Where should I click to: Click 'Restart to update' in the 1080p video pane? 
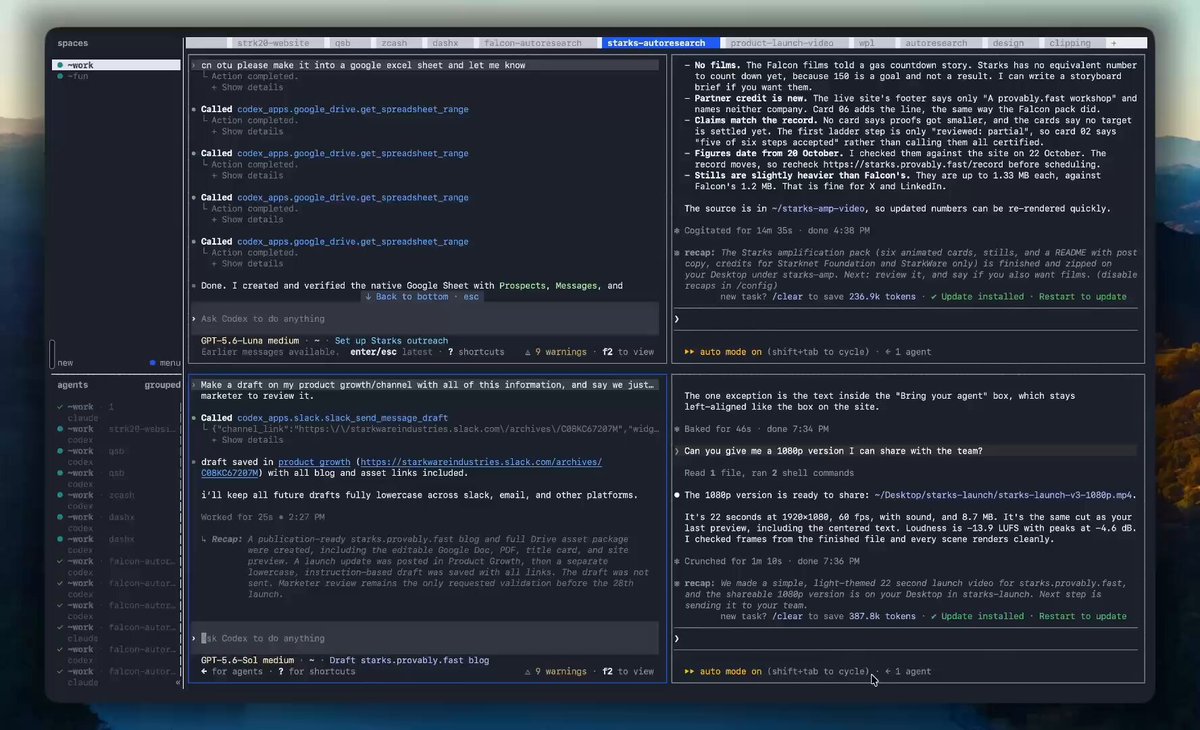click(x=1082, y=616)
